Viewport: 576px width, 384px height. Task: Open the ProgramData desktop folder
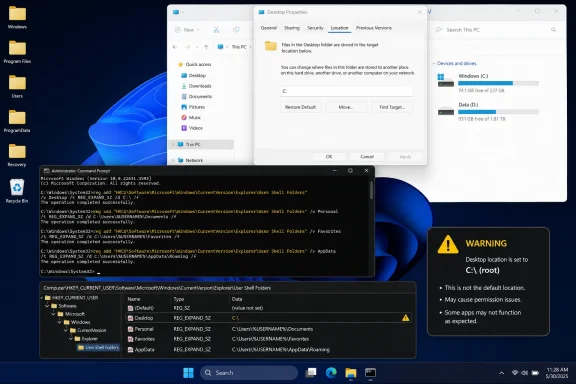17,121
